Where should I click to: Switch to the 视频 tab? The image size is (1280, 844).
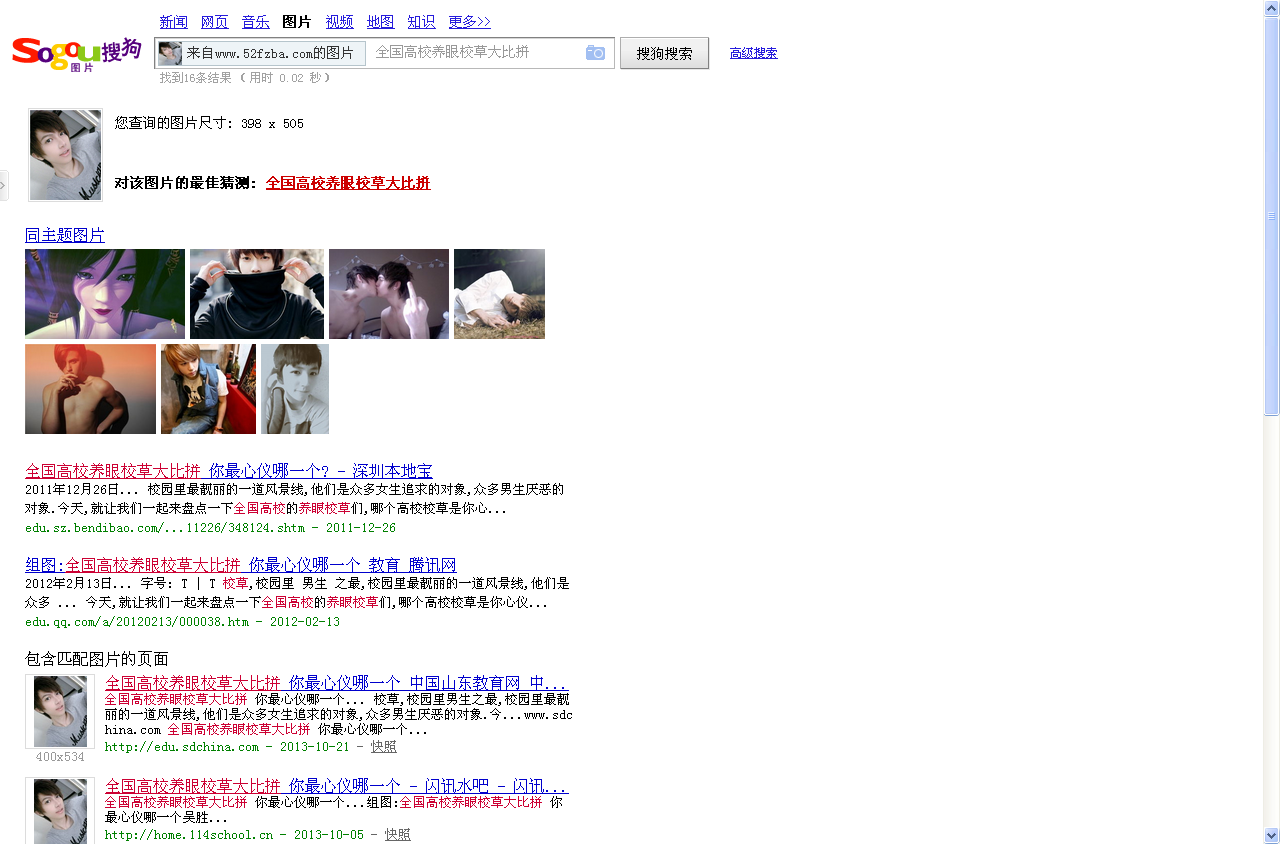[339, 22]
